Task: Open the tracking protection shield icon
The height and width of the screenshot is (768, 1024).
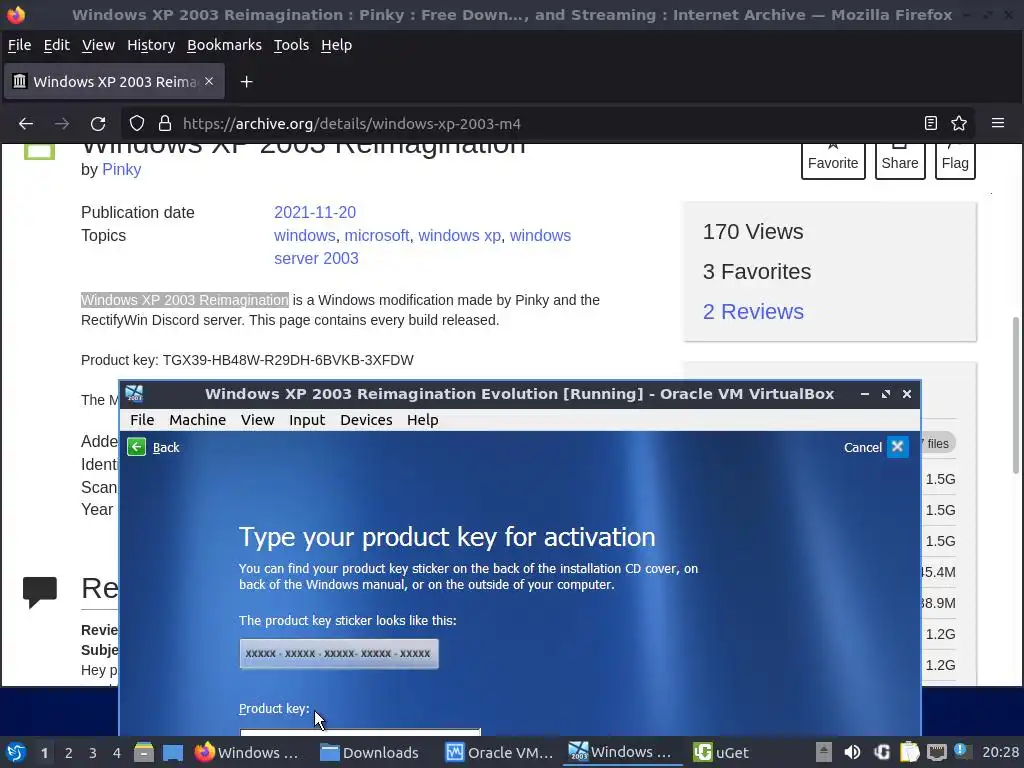Action: click(136, 123)
